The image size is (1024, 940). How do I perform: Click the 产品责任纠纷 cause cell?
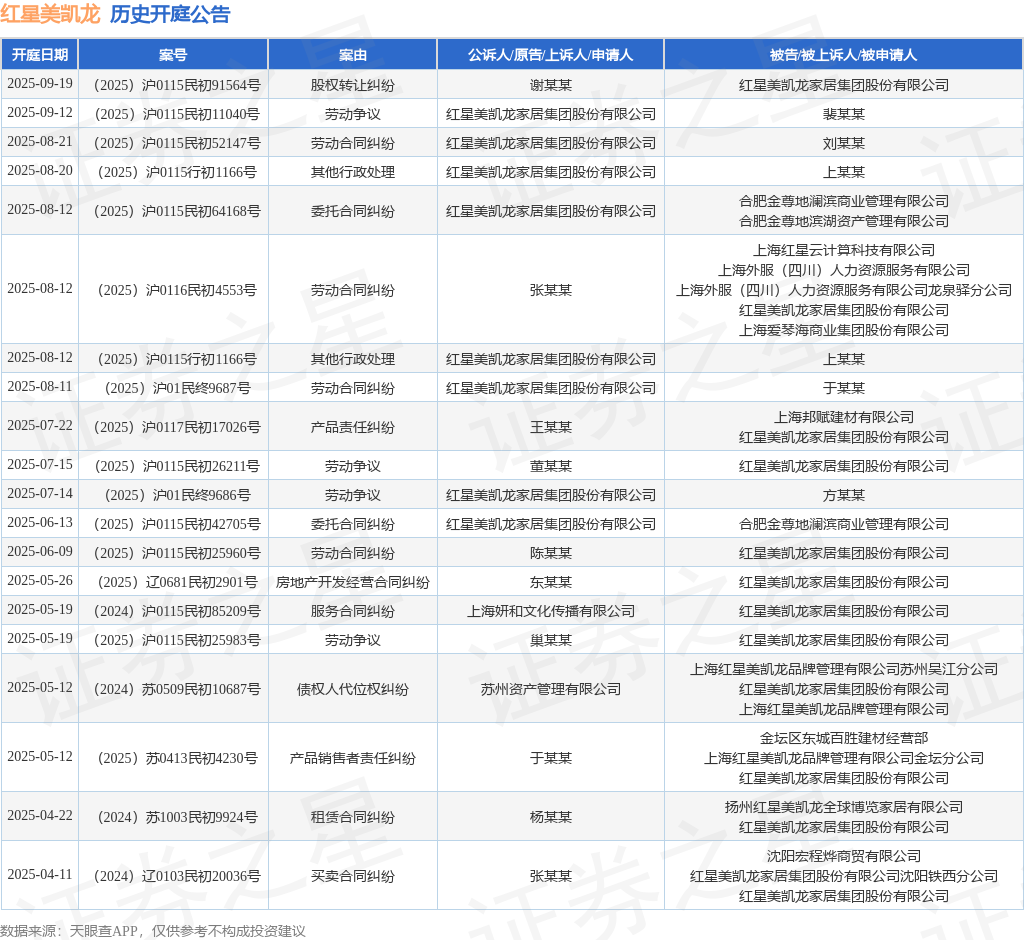353,427
